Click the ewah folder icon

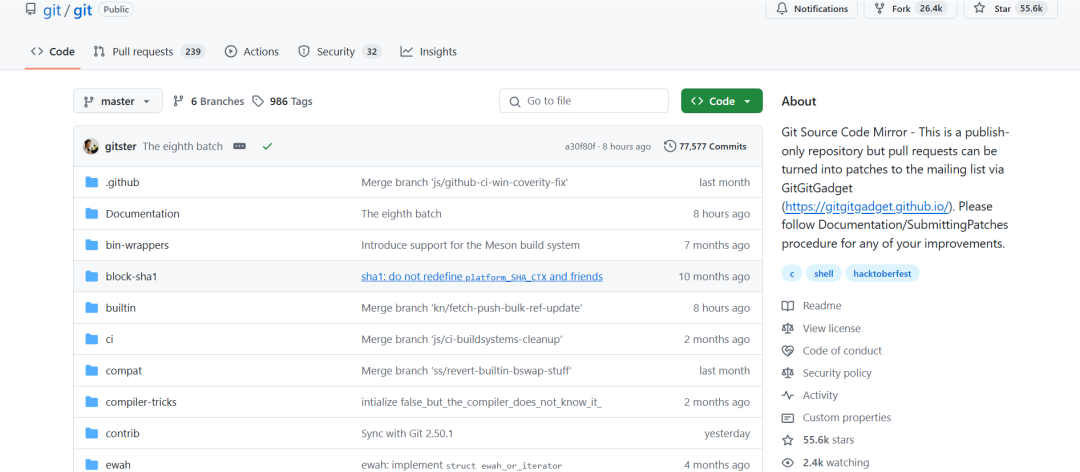click(x=92, y=464)
